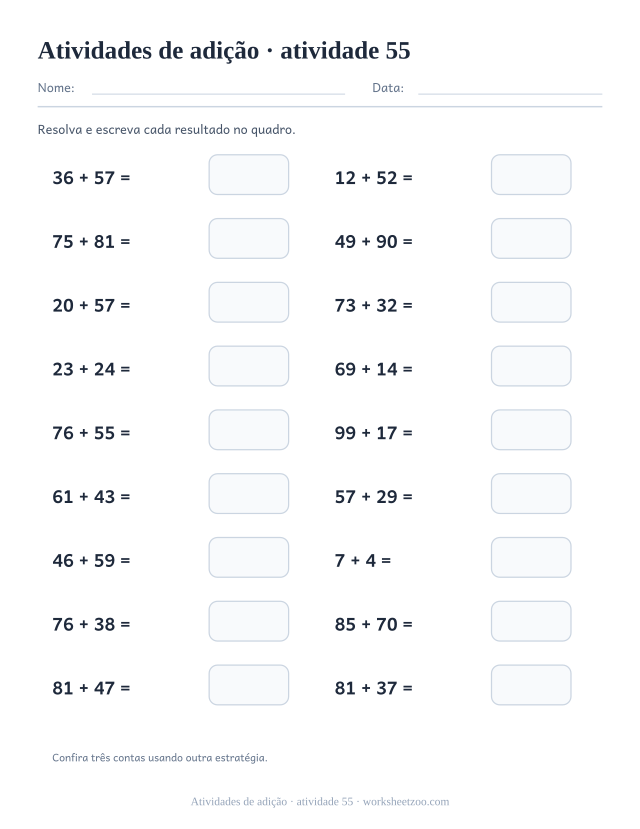This screenshot has width=640, height=829.
Task: Select the answer box for 99 + 17
Action: point(531,430)
